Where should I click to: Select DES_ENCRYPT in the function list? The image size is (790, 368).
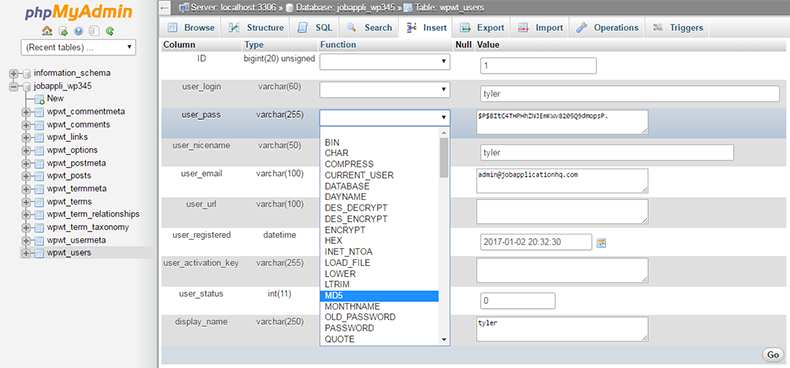pos(379,219)
